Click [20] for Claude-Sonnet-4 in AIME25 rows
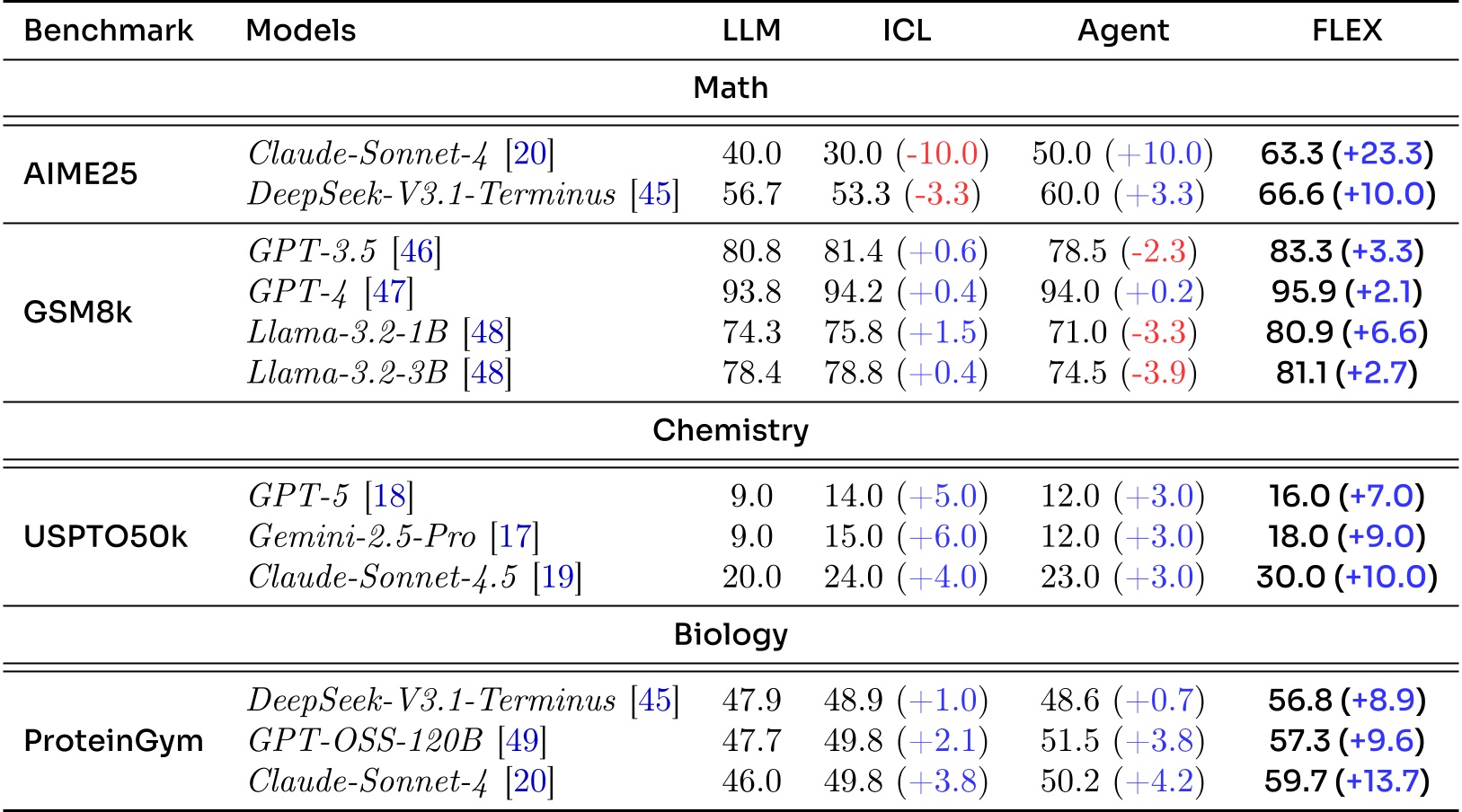 [x=529, y=154]
